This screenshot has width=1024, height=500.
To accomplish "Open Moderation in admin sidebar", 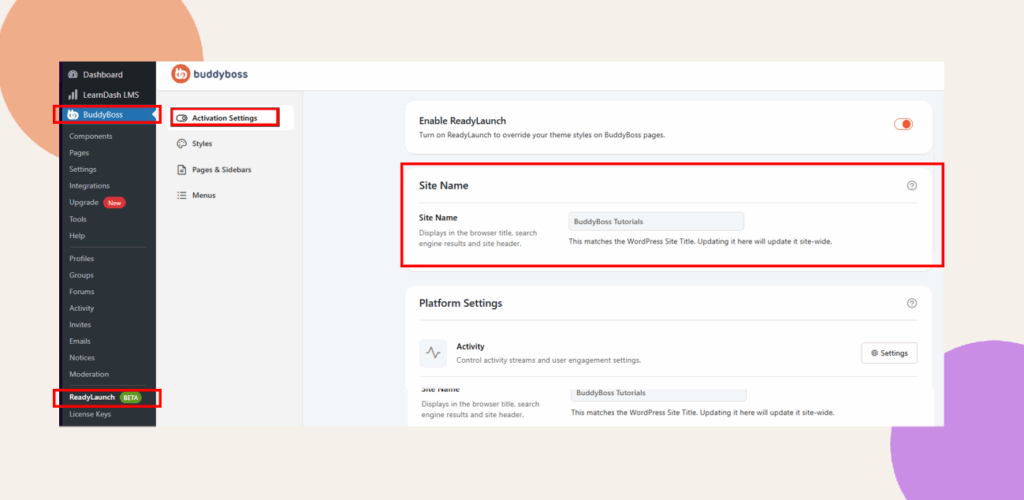I will [89, 374].
